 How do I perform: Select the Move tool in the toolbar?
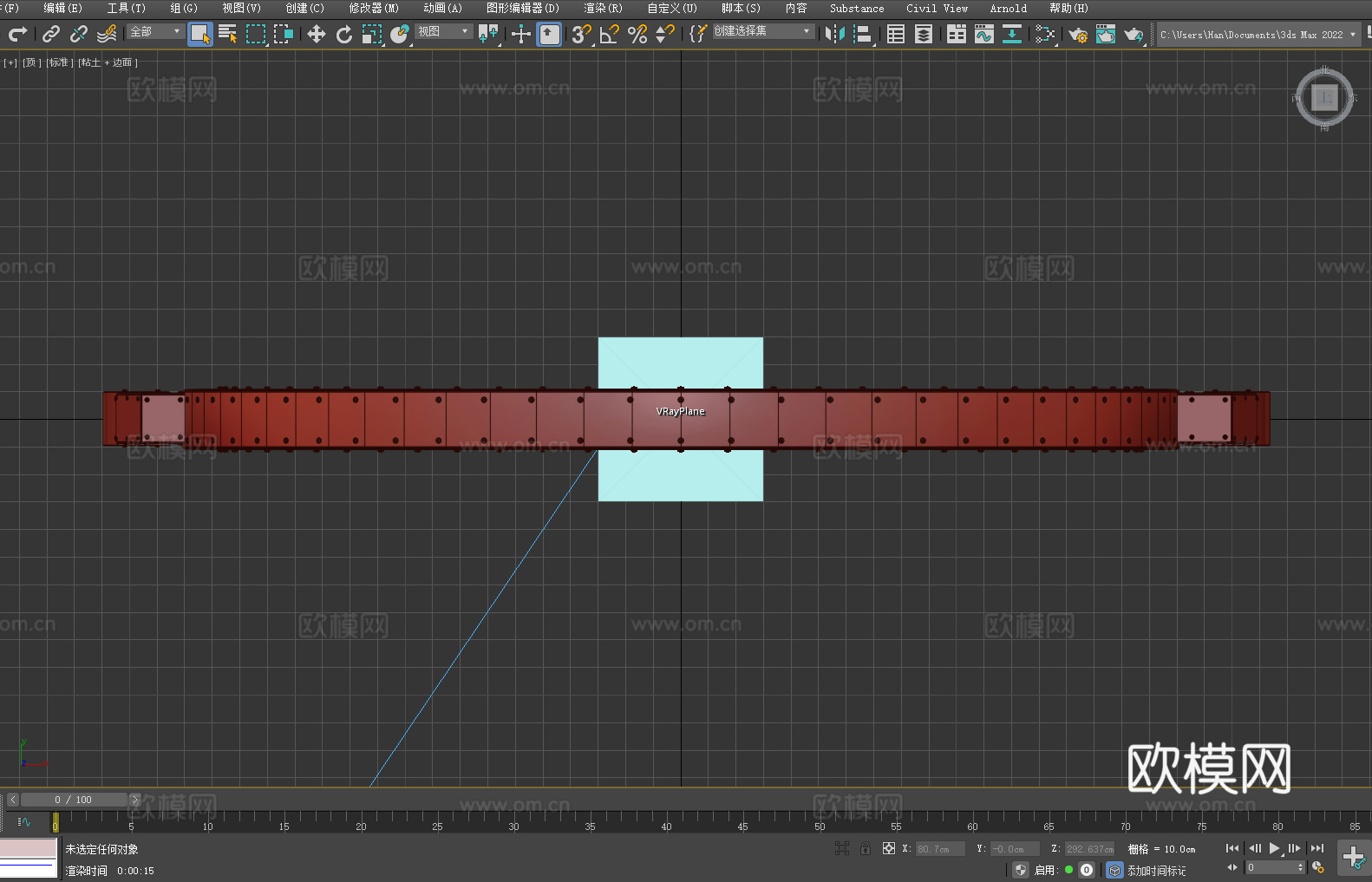click(x=317, y=34)
